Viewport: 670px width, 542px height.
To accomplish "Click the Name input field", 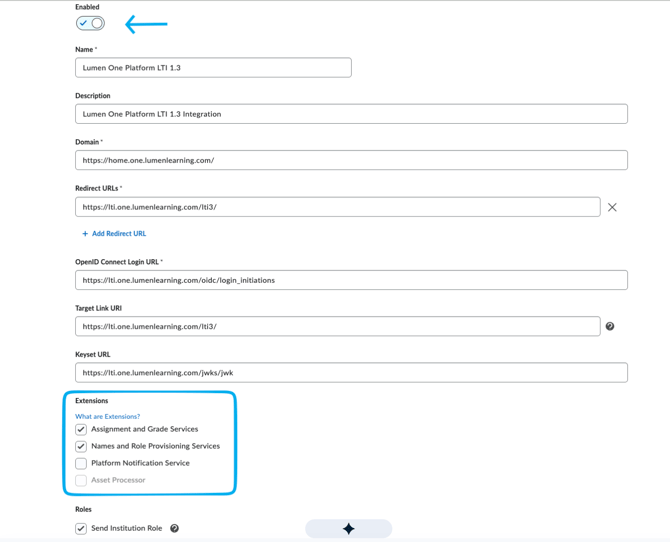I will click(213, 68).
